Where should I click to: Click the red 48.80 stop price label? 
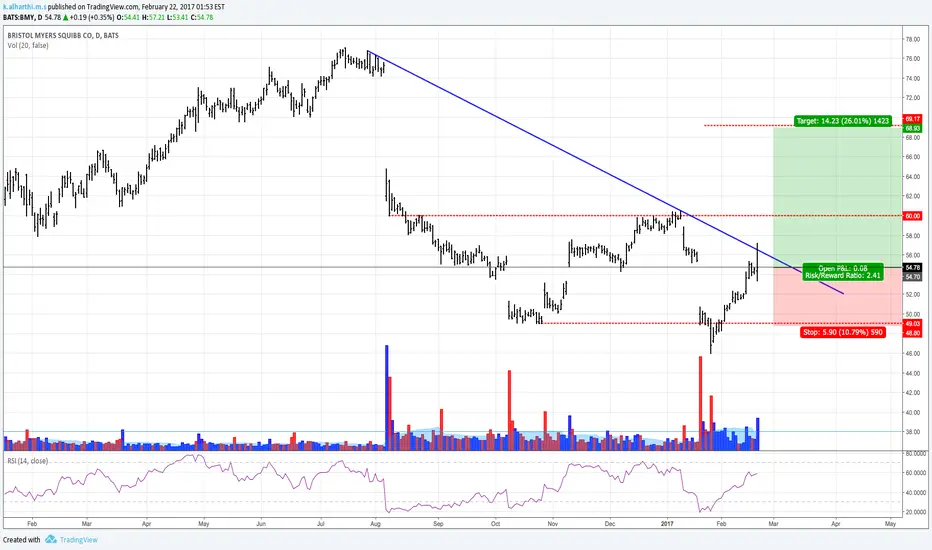coord(912,333)
